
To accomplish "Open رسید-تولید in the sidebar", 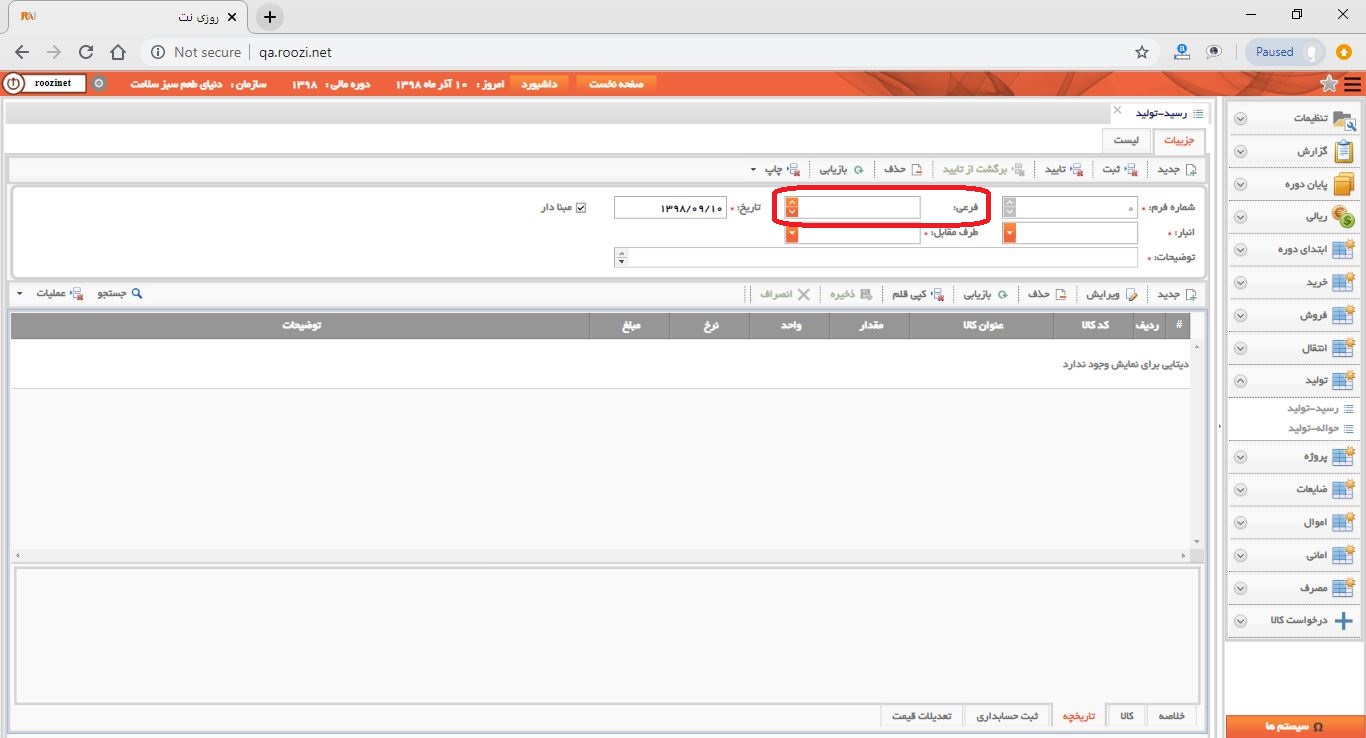I will click(x=1312, y=409).
